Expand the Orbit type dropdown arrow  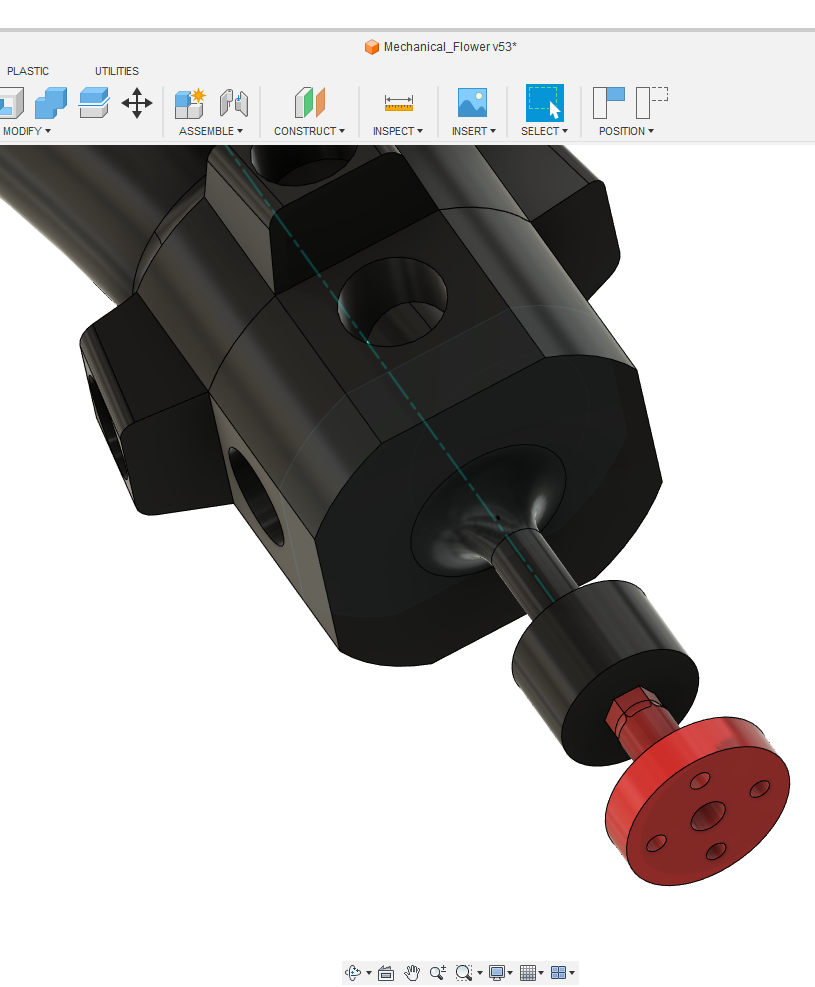pos(369,973)
